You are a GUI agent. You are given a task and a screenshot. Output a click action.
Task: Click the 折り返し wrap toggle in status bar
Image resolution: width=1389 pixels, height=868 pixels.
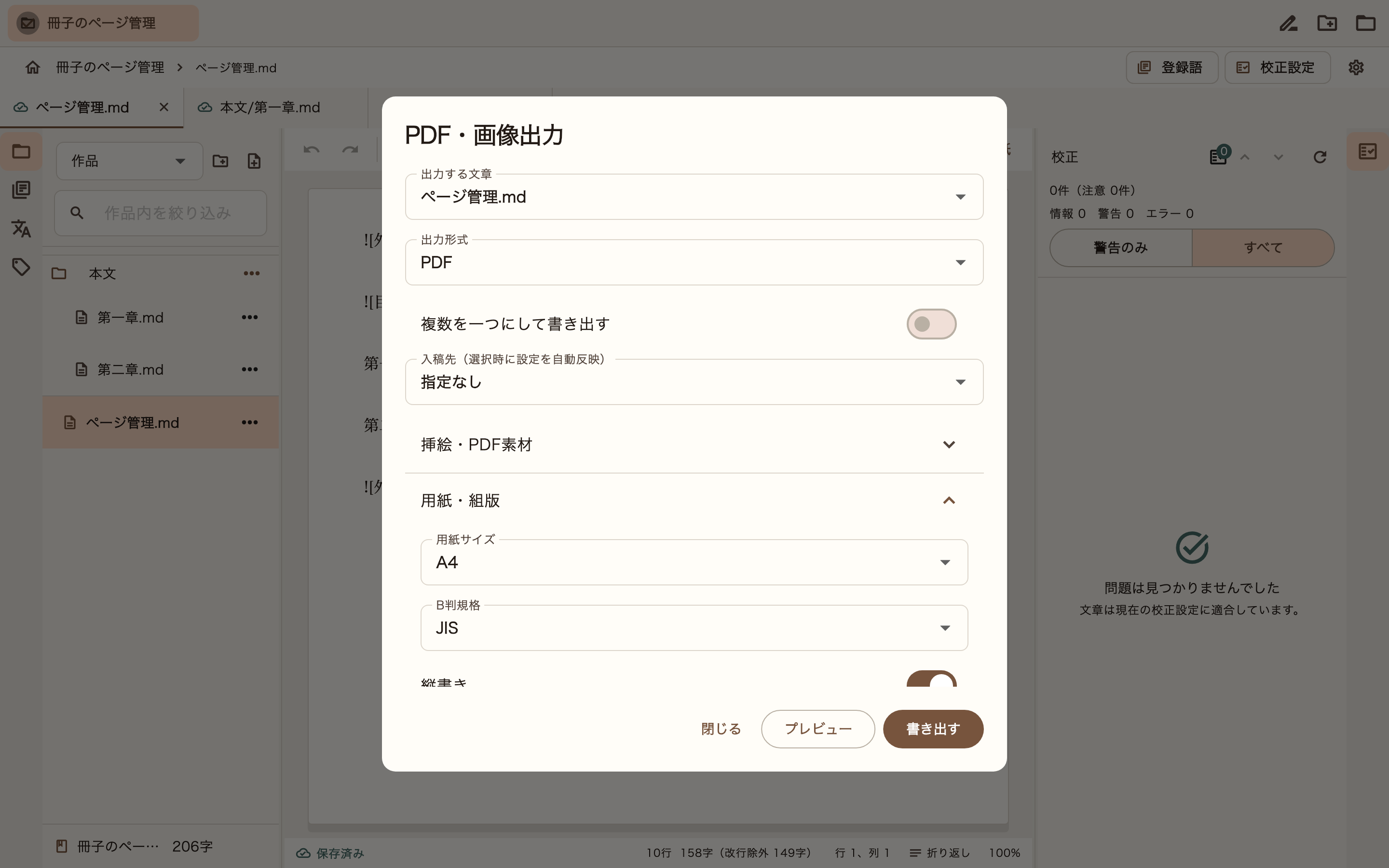click(x=940, y=853)
